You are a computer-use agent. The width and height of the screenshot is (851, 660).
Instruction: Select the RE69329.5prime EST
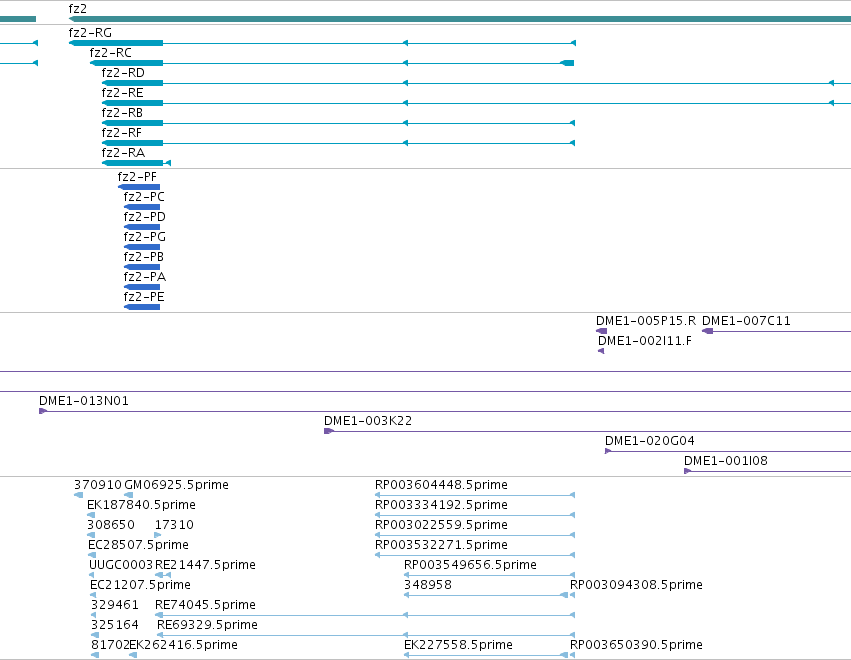click(366, 635)
